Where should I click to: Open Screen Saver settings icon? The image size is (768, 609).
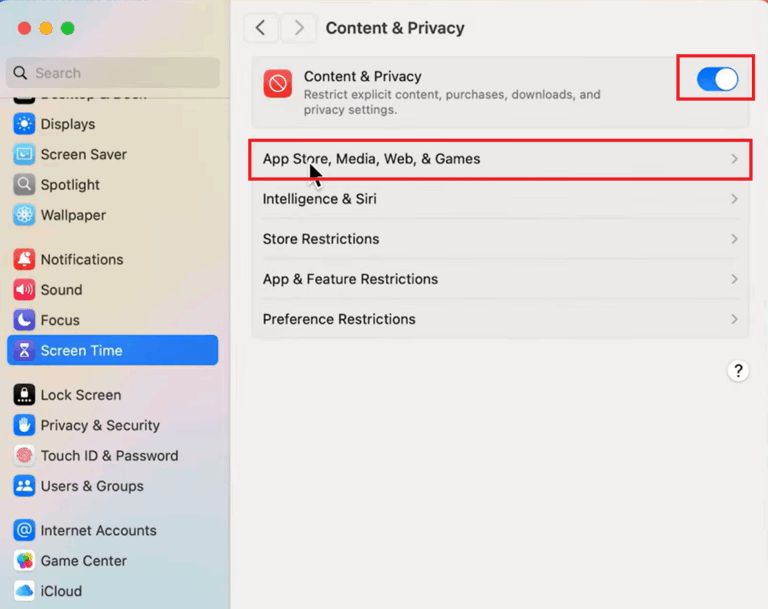click(24, 155)
